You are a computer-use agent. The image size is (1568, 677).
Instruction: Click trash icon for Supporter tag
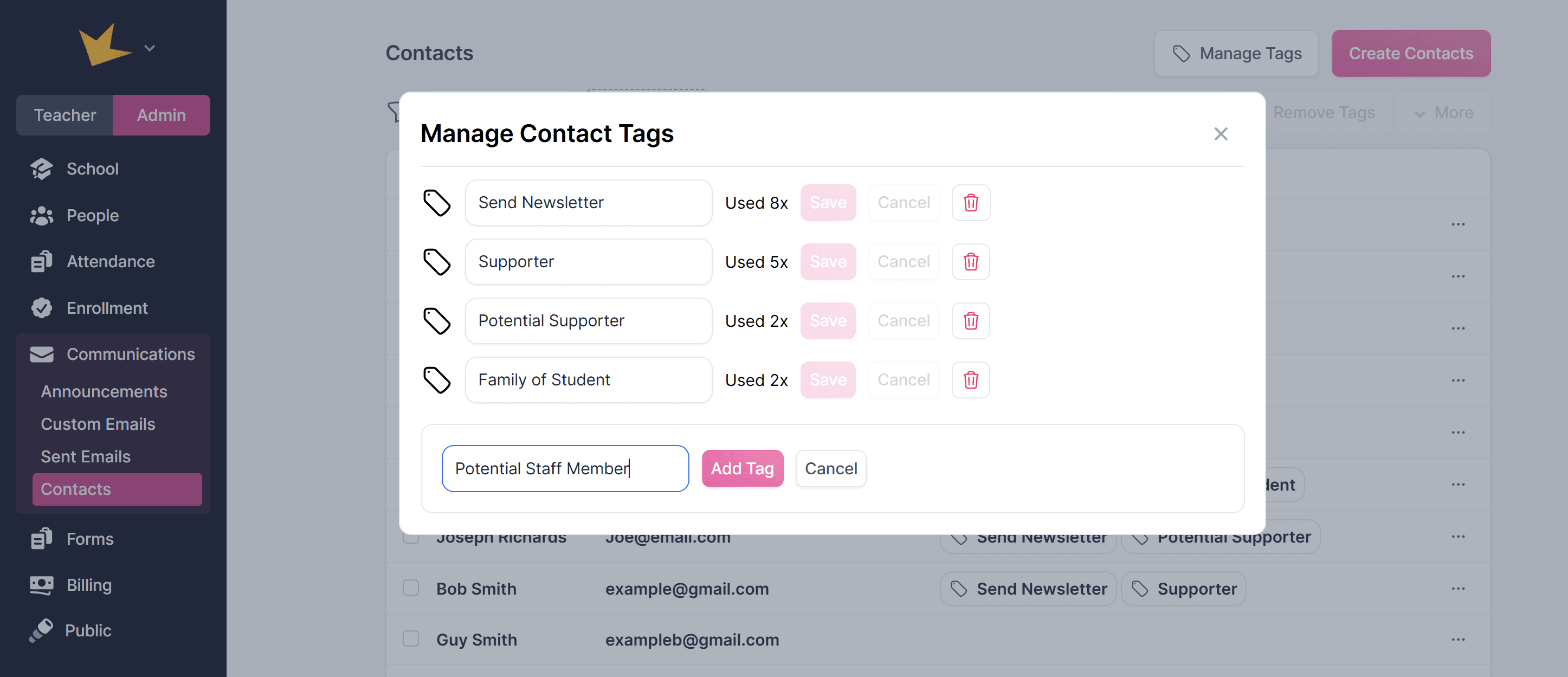970,262
